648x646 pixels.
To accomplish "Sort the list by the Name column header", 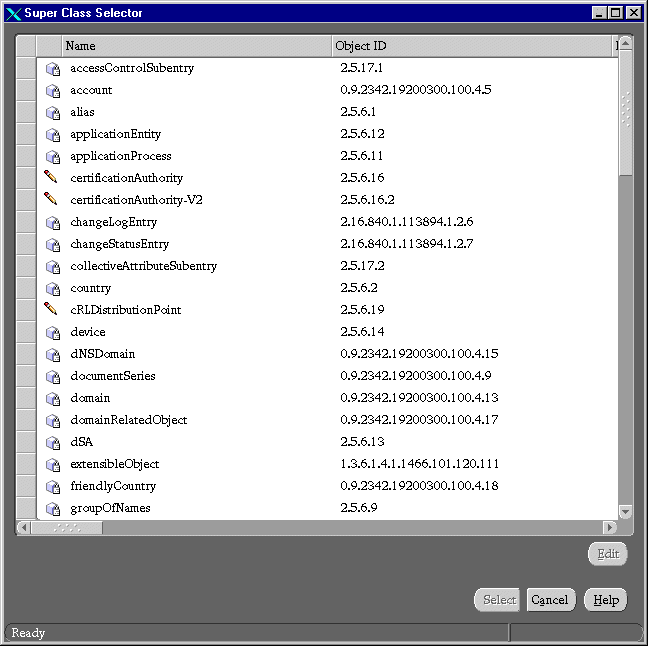I will (x=197, y=46).
